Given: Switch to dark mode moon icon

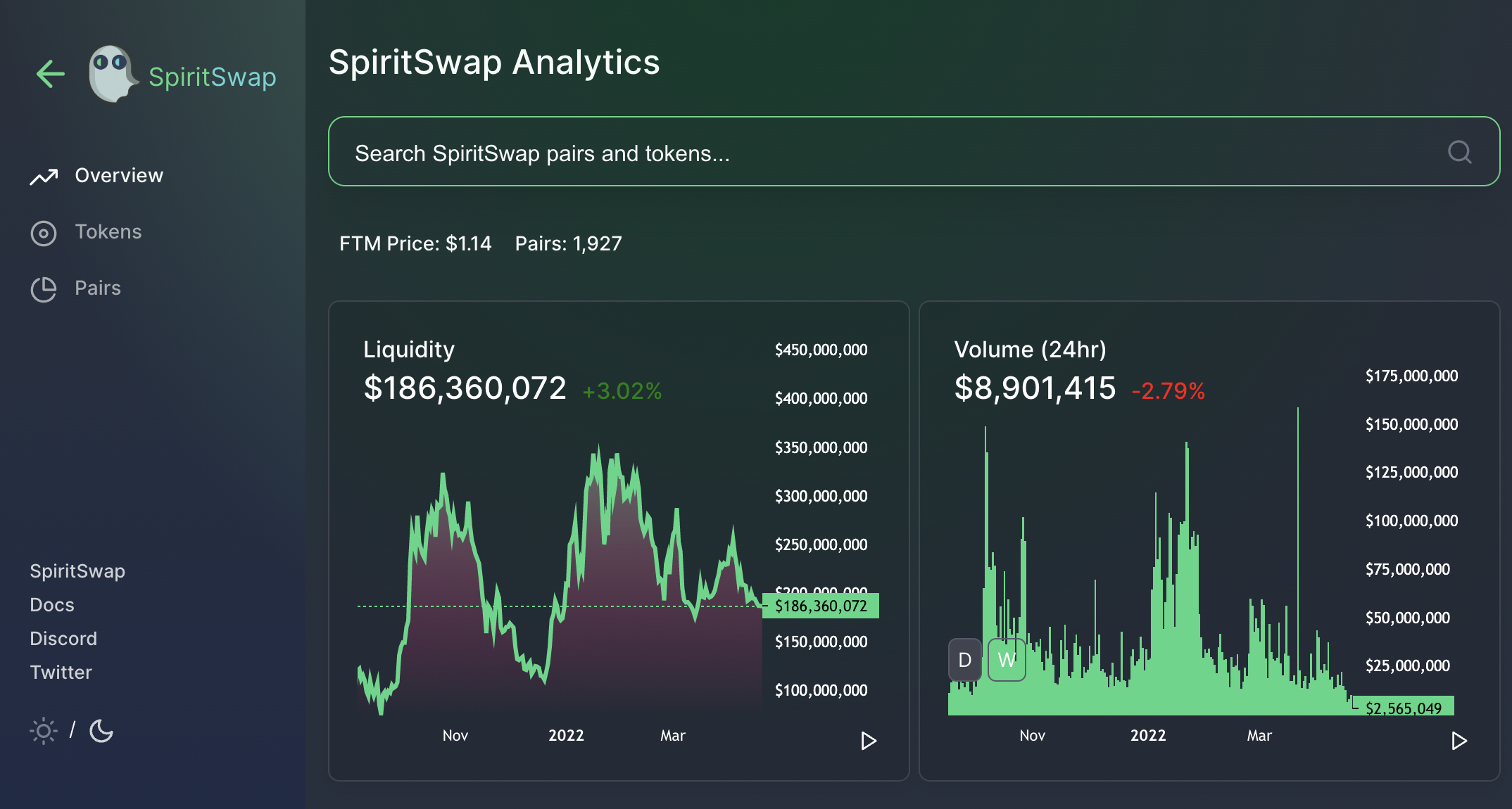Looking at the screenshot, I should click(x=101, y=731).
